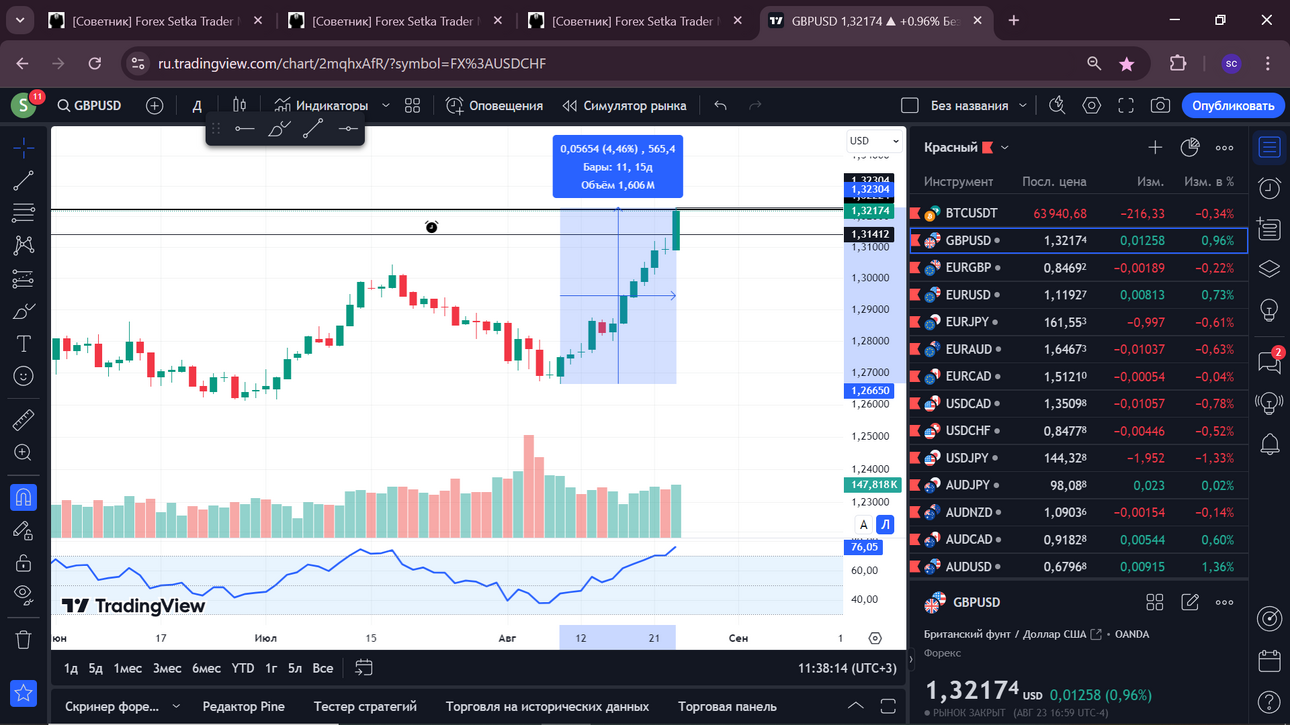Click the trash remove objects icon
1290x725 pixels.
[24, 639]
